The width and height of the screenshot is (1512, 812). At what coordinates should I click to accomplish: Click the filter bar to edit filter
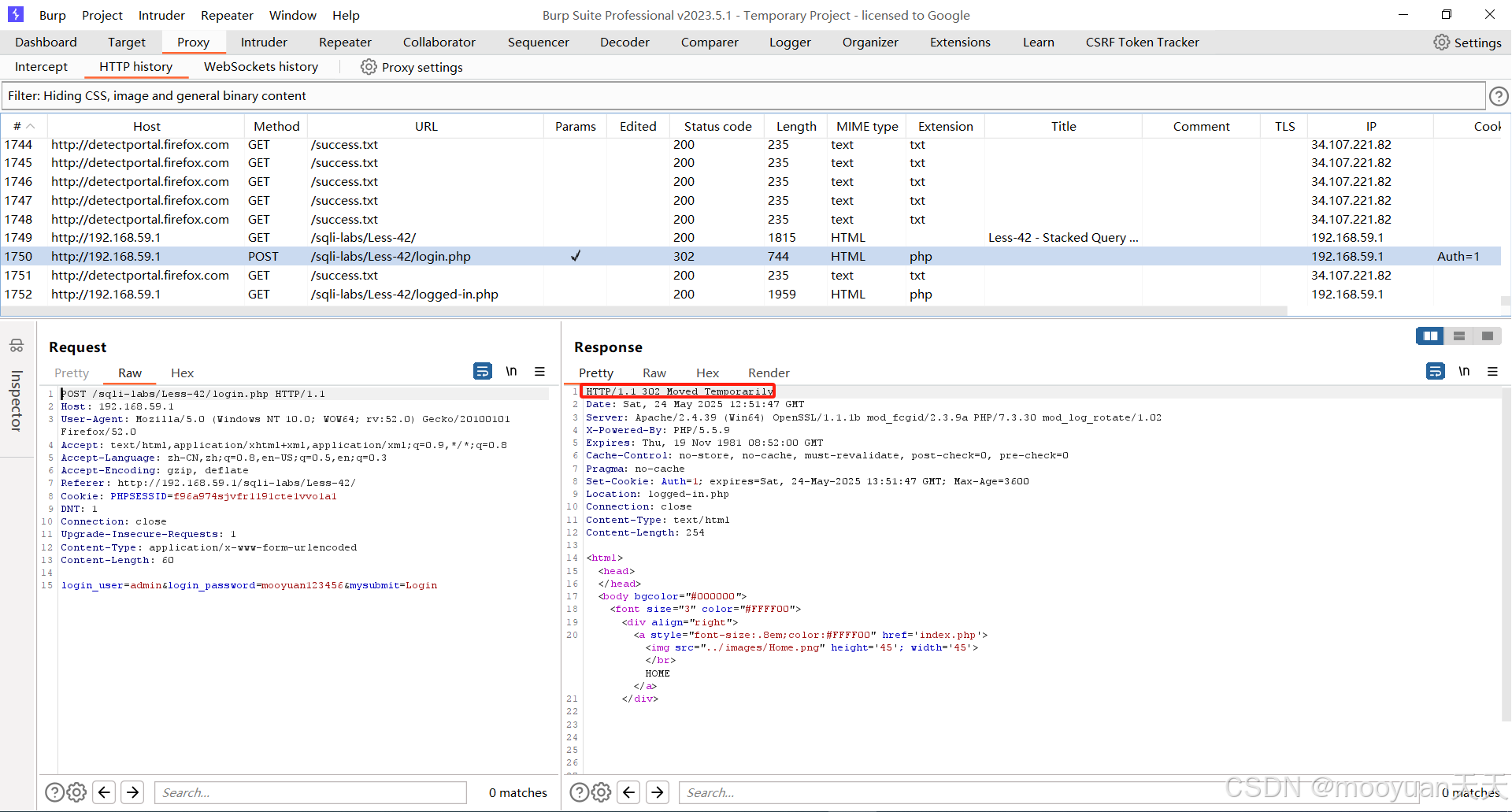tap(743, 96)
